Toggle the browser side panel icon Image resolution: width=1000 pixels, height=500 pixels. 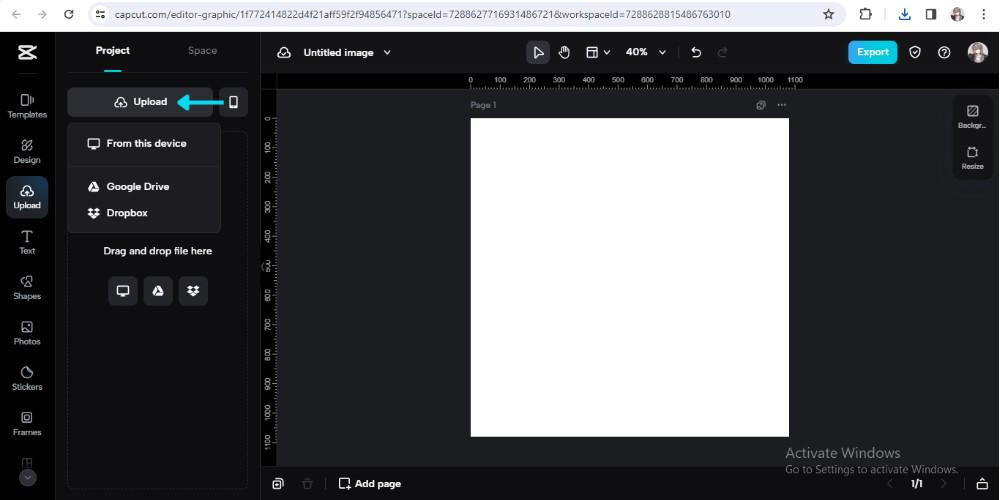pyautogui.click(x=930, y=14)
